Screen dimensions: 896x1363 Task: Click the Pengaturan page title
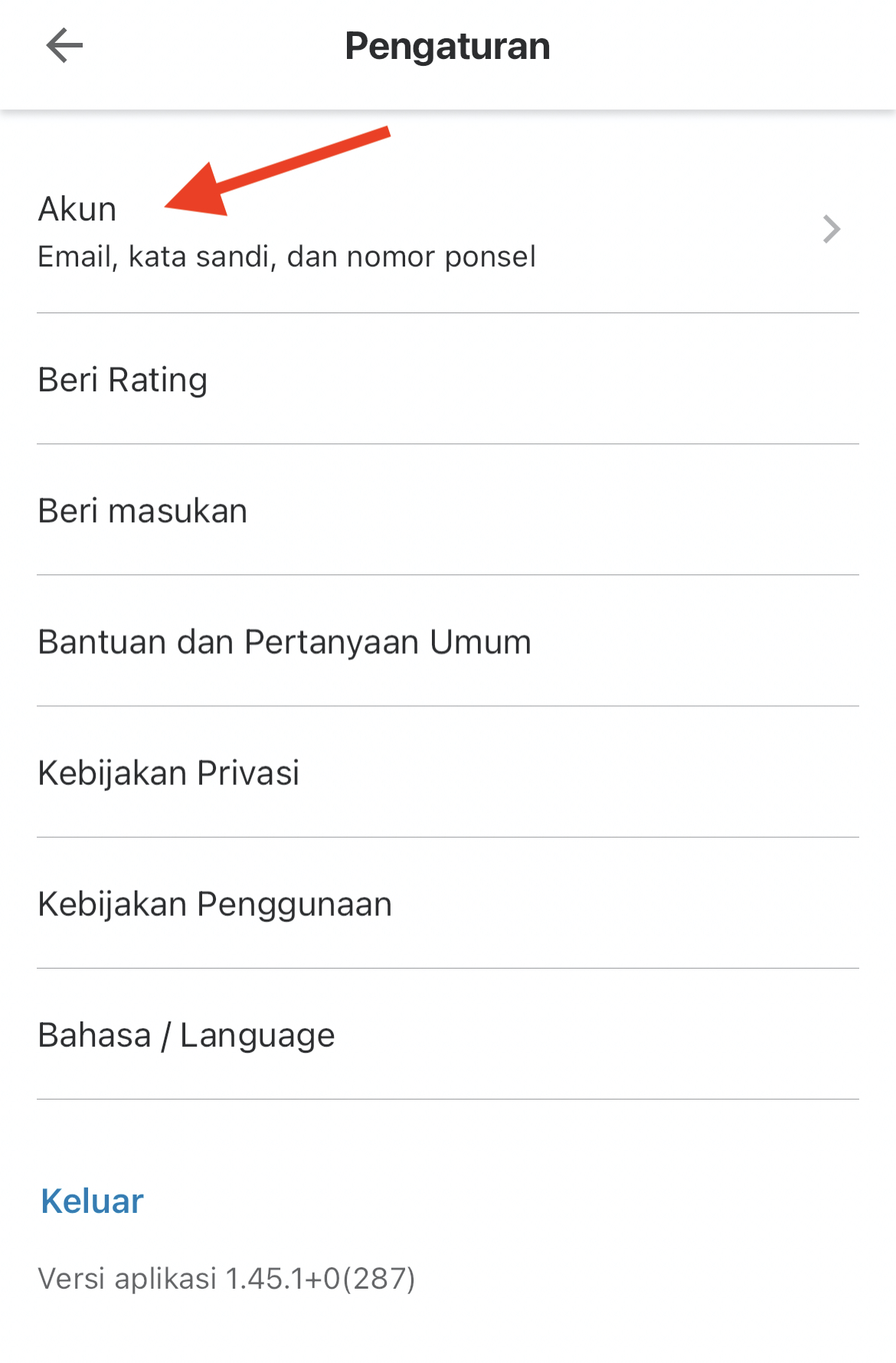coord(447,46)
